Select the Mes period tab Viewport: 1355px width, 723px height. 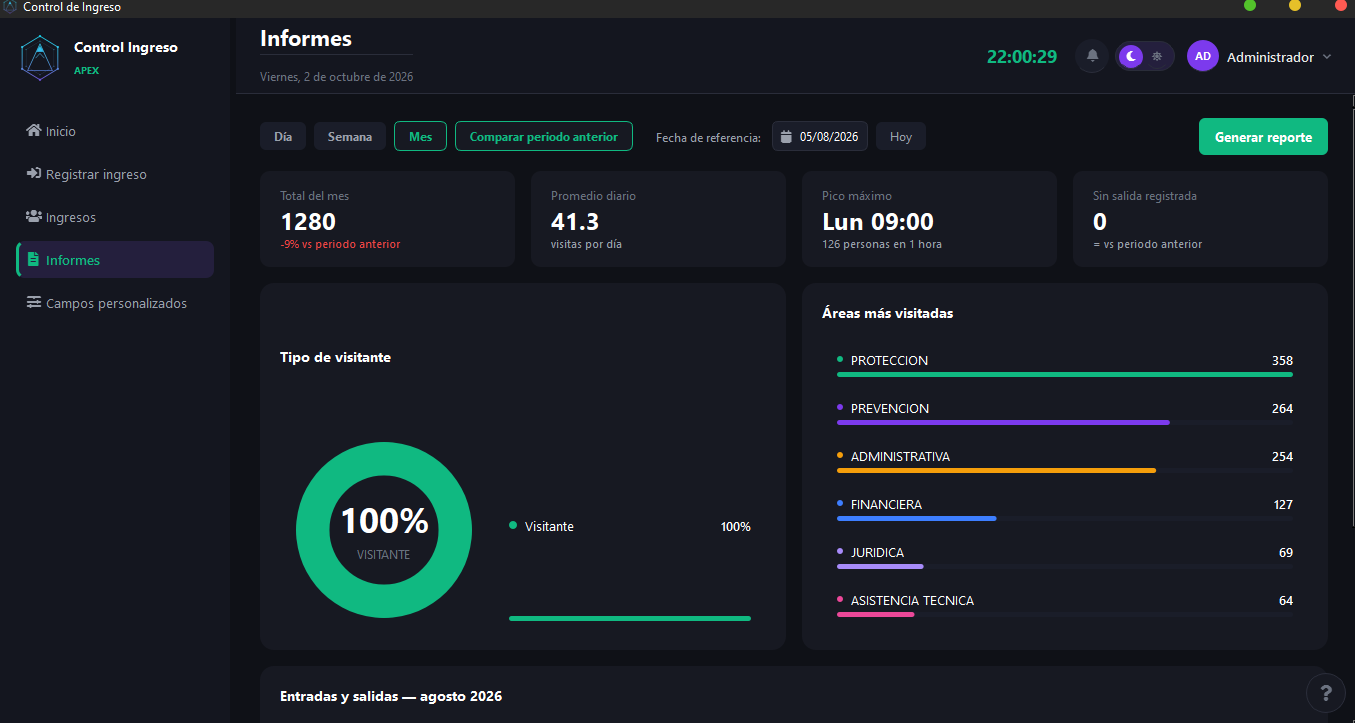tap(421, 136)
